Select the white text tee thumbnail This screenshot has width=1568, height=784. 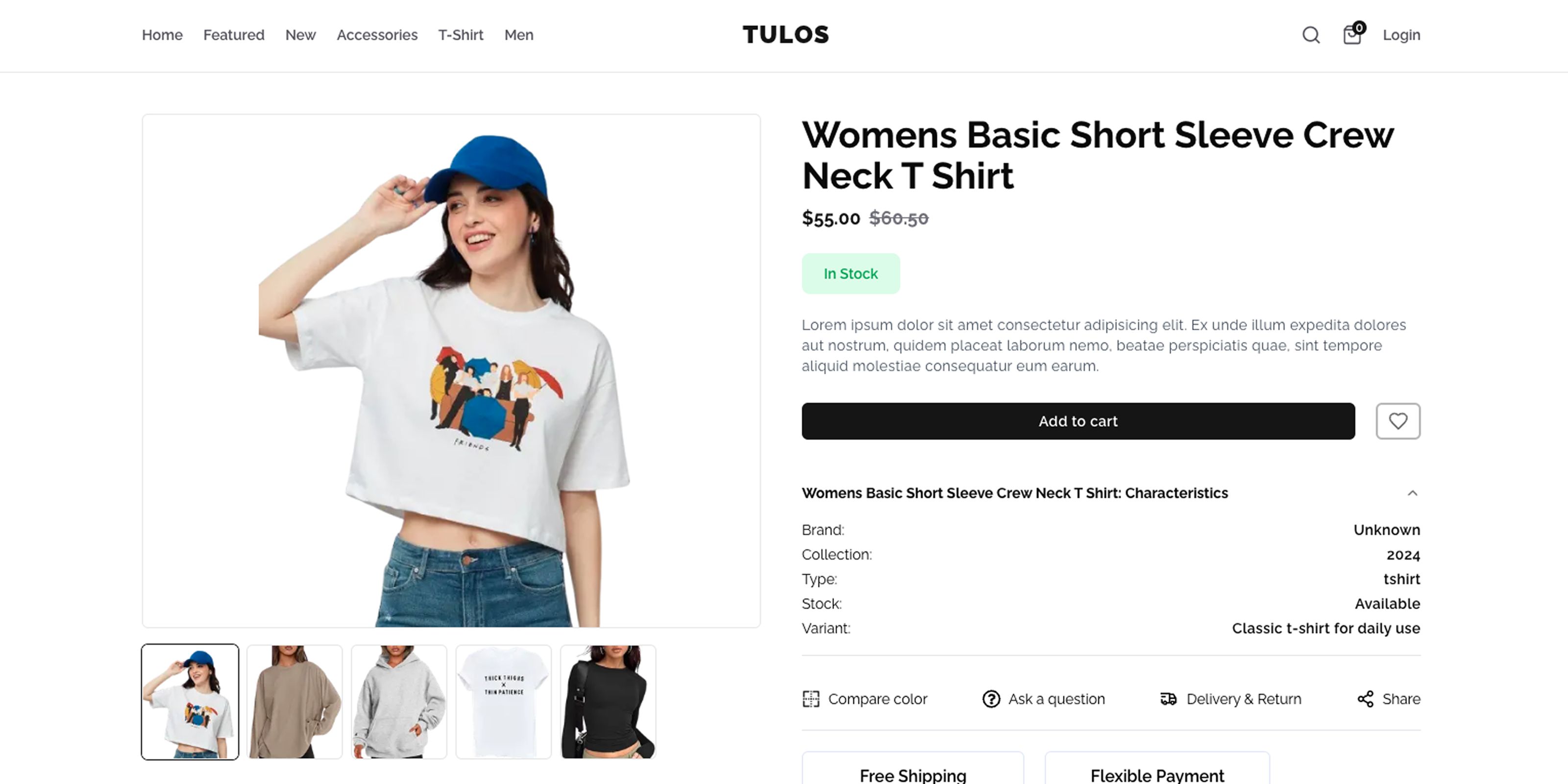click(503, 702)
